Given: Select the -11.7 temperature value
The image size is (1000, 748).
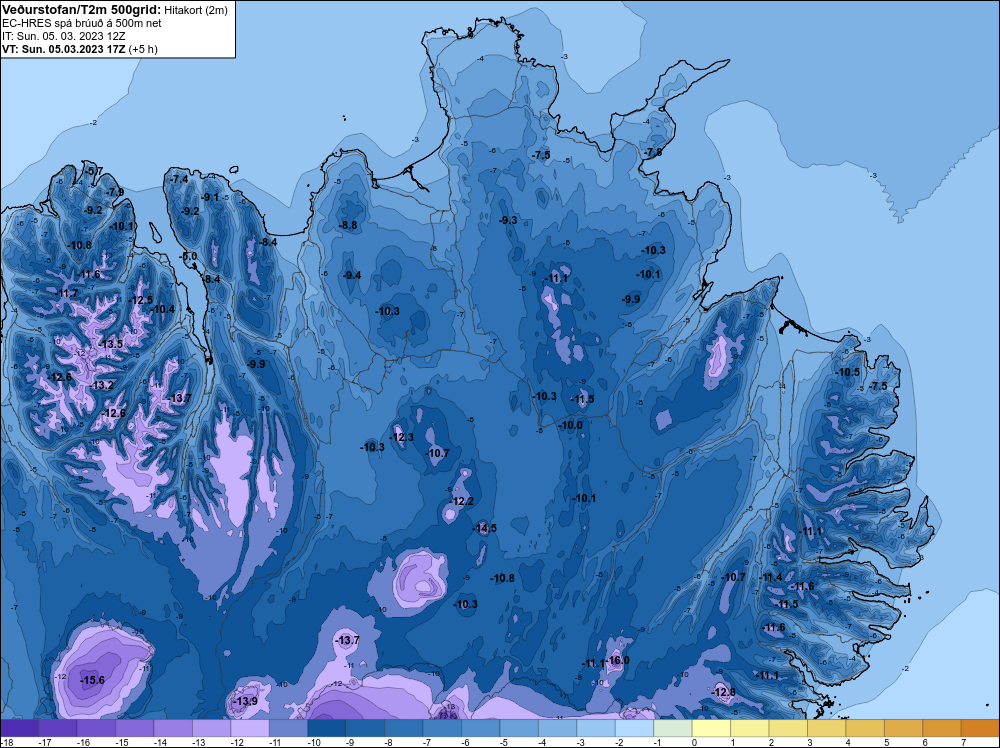Looking at the screenshot, I should [66, 293].
